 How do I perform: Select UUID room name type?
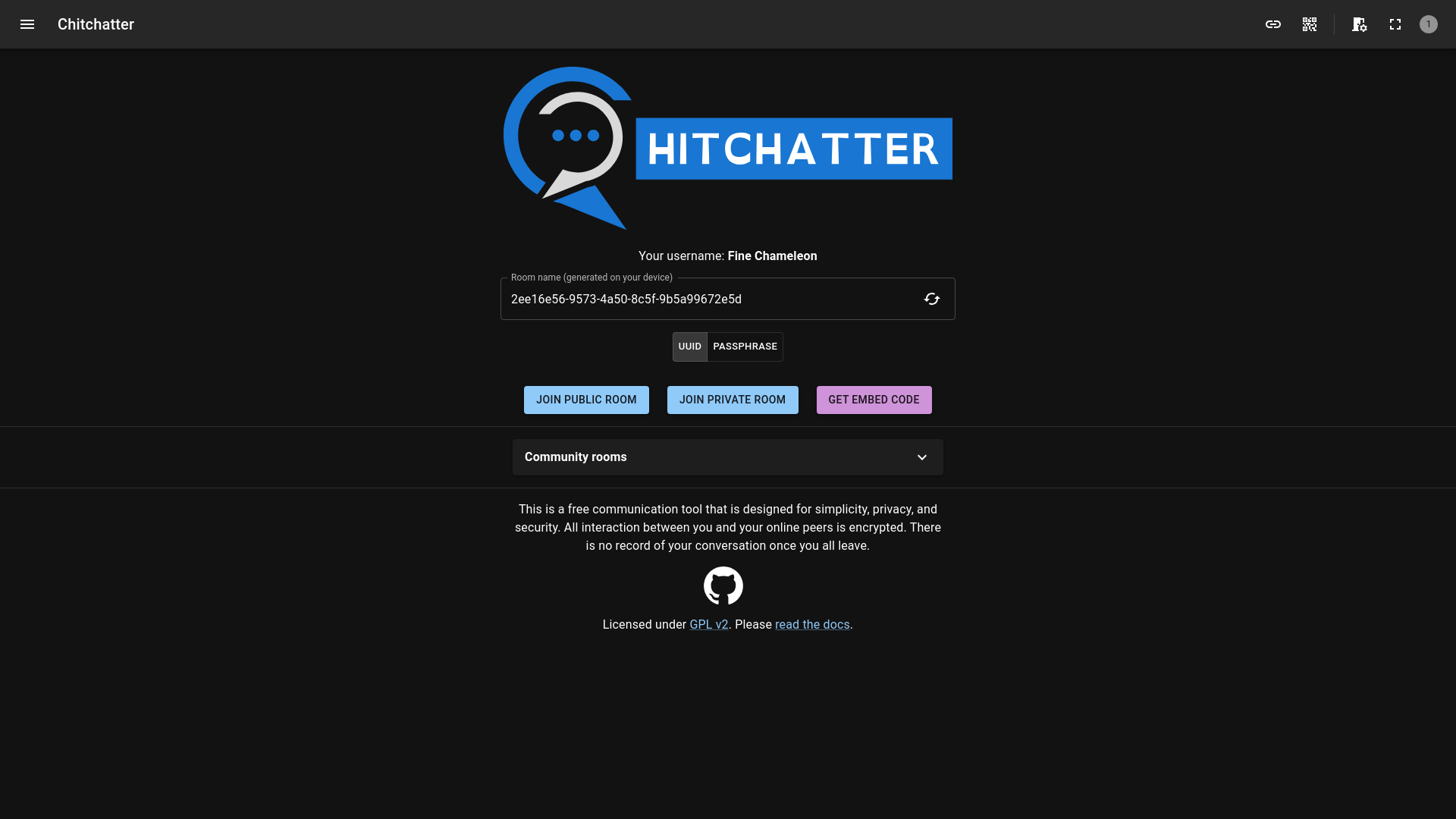pyautogui.click(x=690, y=347)
